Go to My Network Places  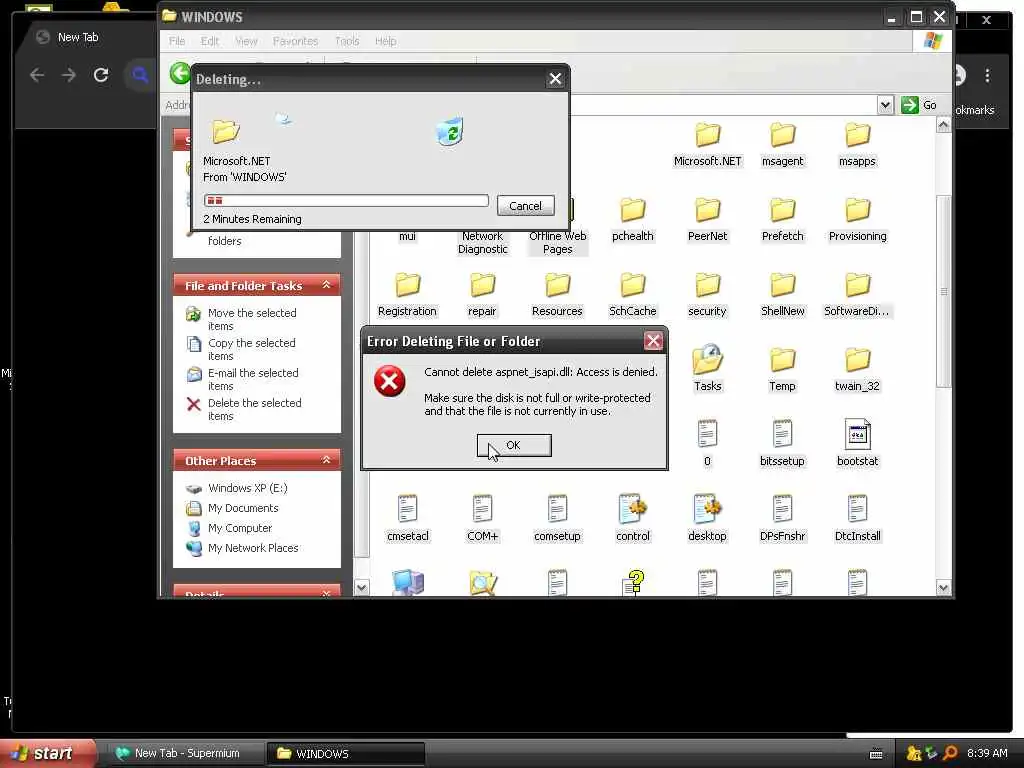(x=253, y=548)
